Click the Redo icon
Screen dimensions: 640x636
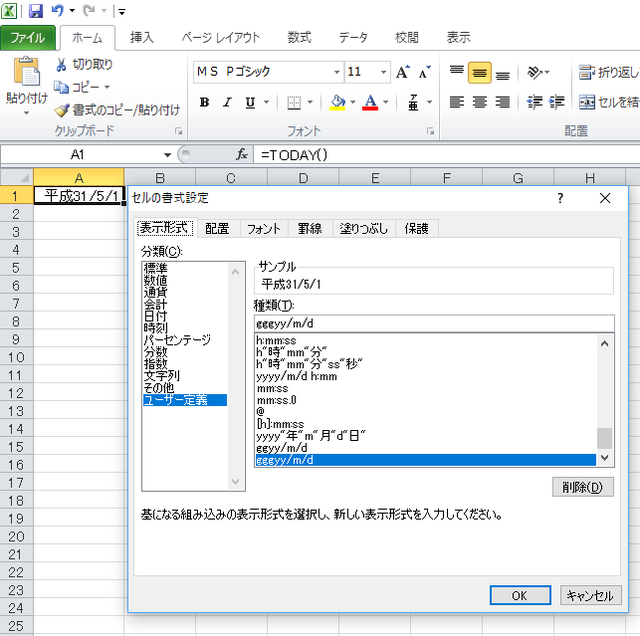[x=89, y=11]
